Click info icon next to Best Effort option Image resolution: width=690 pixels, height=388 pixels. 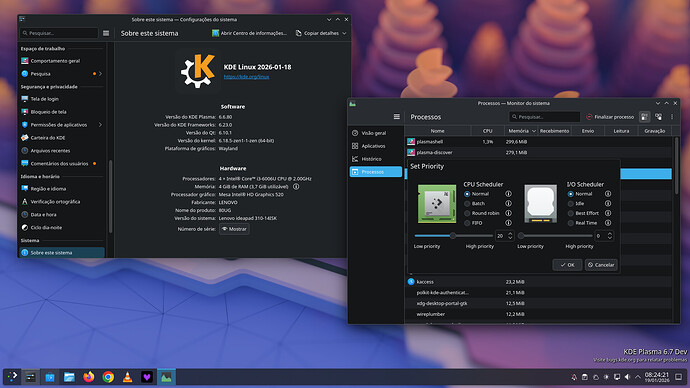pos(608,213)
